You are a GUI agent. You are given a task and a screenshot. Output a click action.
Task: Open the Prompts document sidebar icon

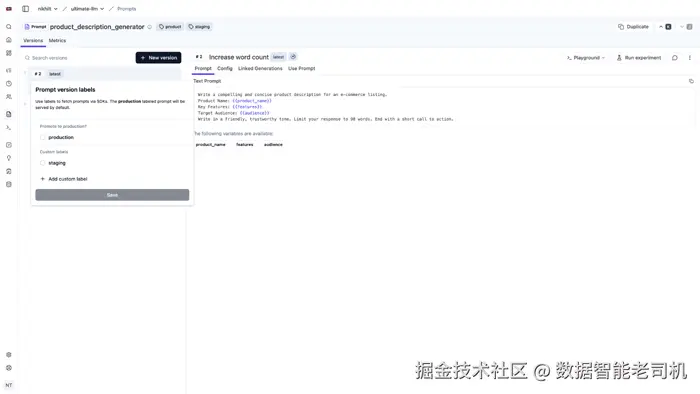[8, 114]
